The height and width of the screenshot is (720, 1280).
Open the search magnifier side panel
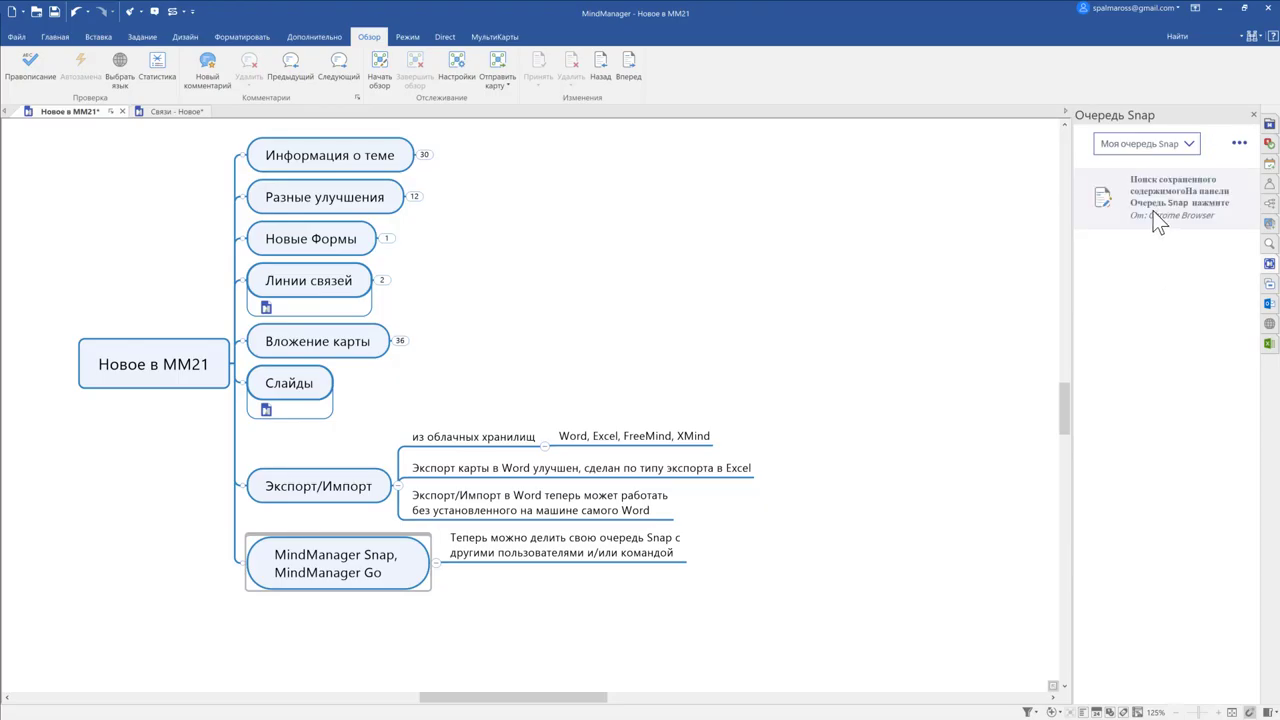[1270, 244]
